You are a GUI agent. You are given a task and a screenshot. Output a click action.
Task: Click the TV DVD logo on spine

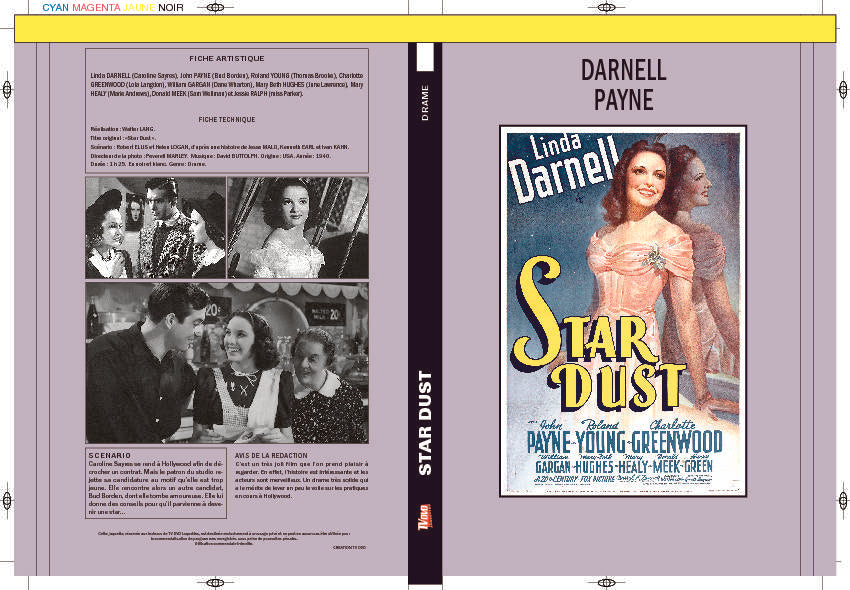(x=424, y=517)
